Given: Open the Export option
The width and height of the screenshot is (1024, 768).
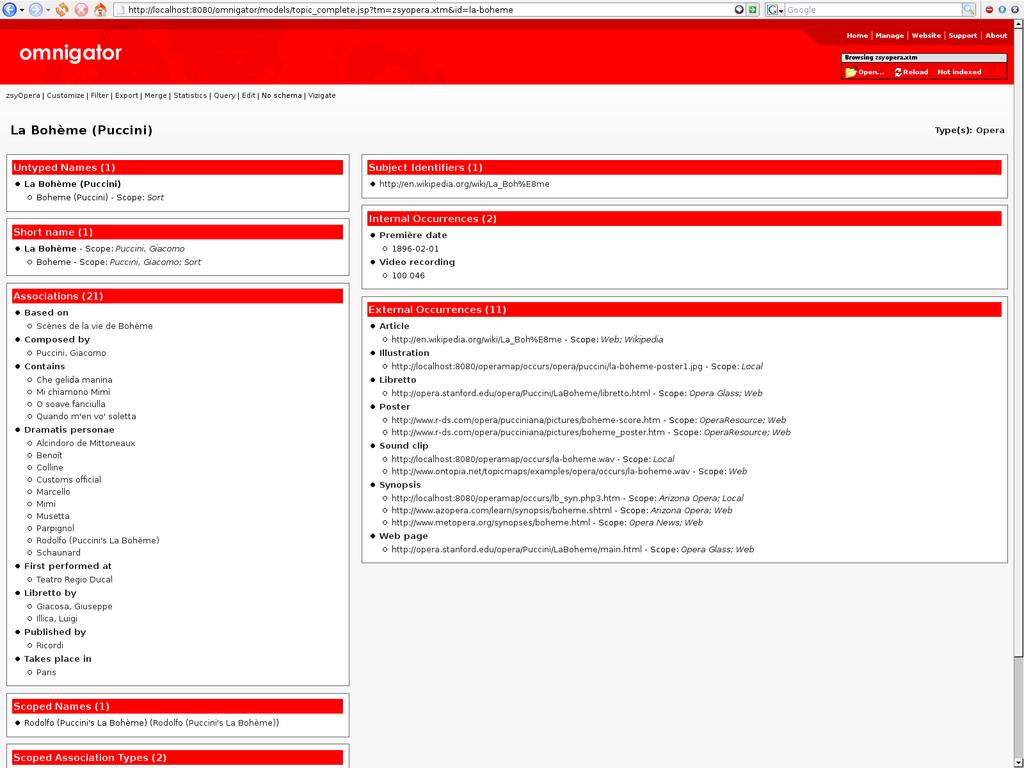Looking at the screenshot, I should pyautogui.click(x=127, y=95).
